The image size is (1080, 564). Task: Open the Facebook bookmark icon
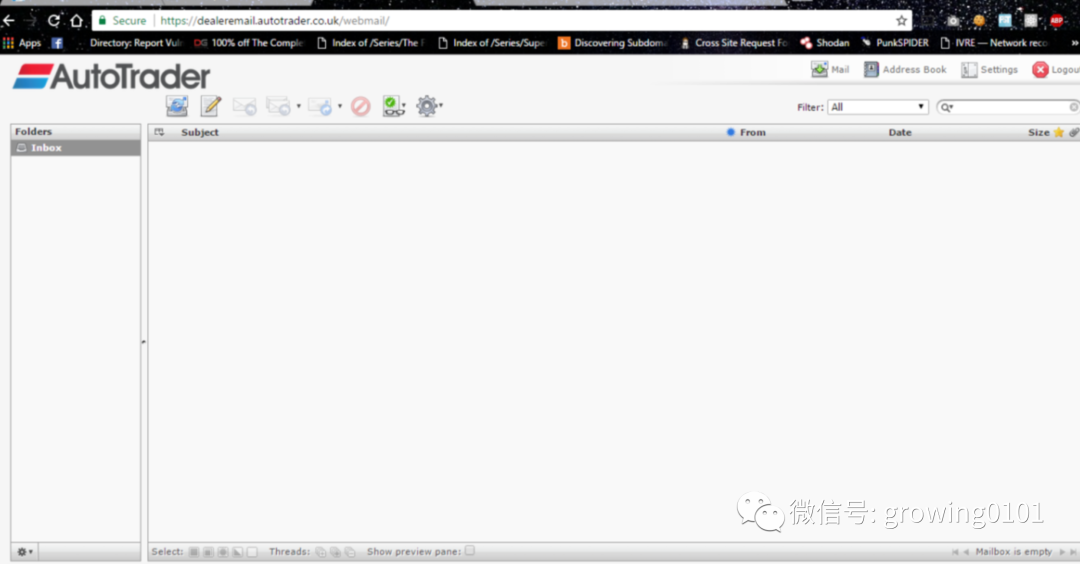(57, 43)
